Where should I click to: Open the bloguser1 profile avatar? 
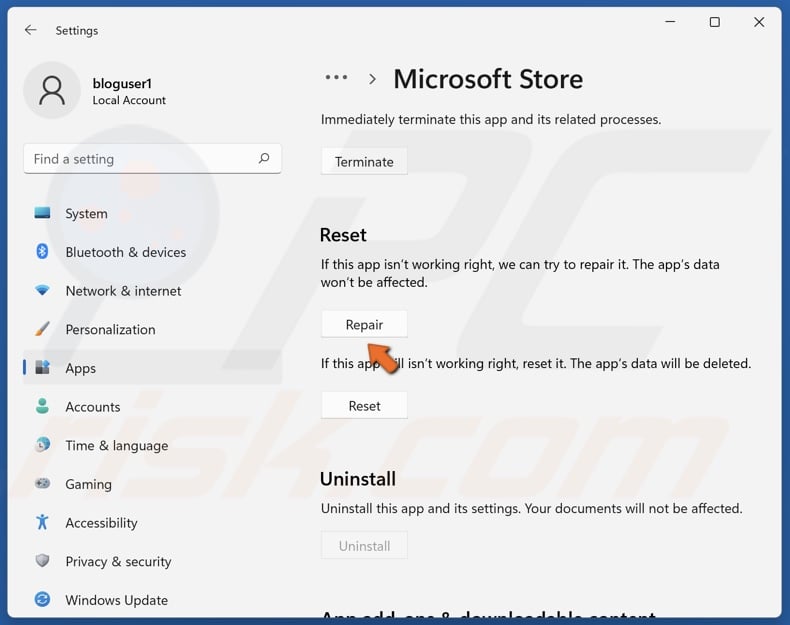tap(52, 91)
